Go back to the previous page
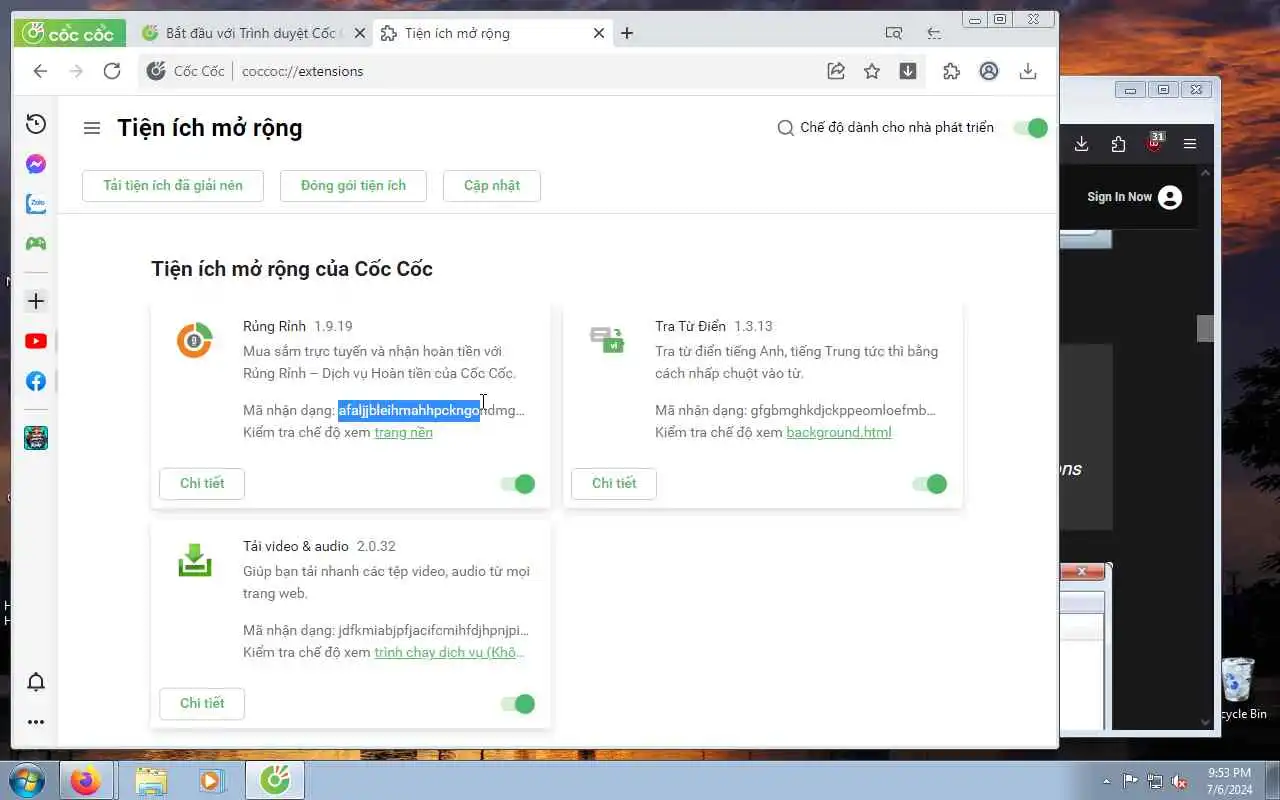This screenshot has height=800, width=1280. 40,71
